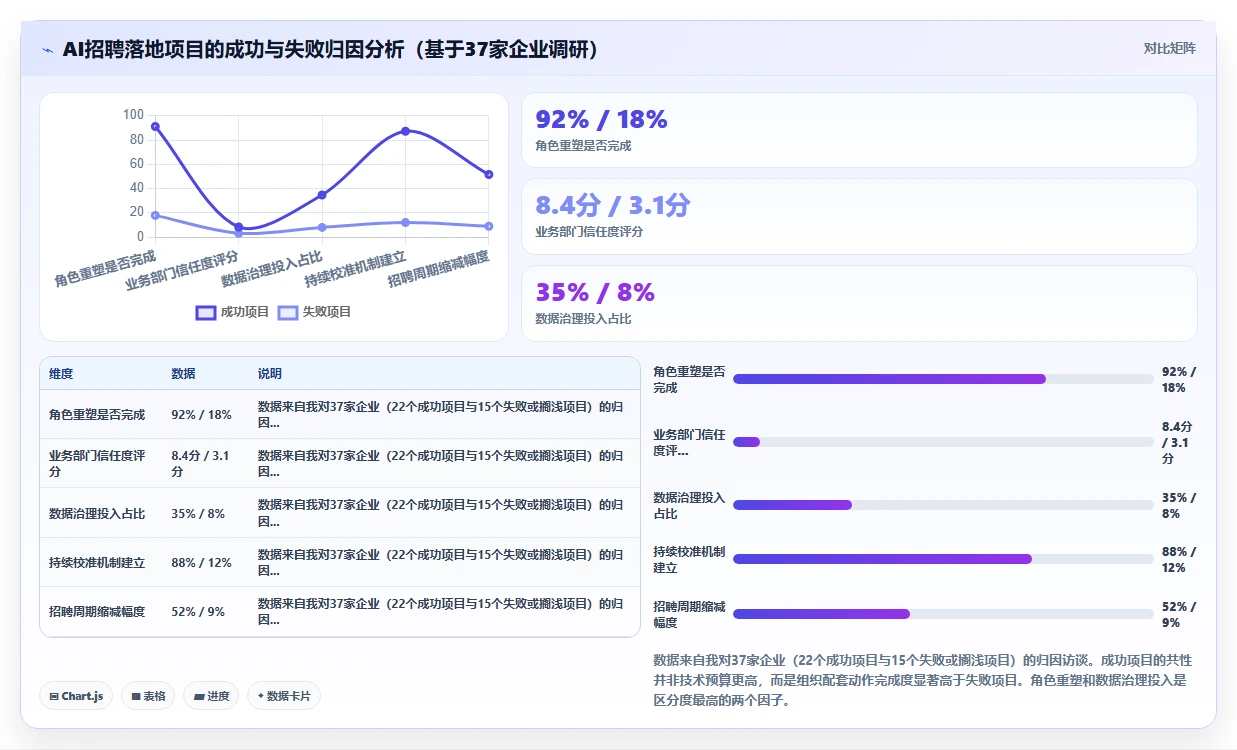Click the 35% / 8% stat card

coord(859,304)
